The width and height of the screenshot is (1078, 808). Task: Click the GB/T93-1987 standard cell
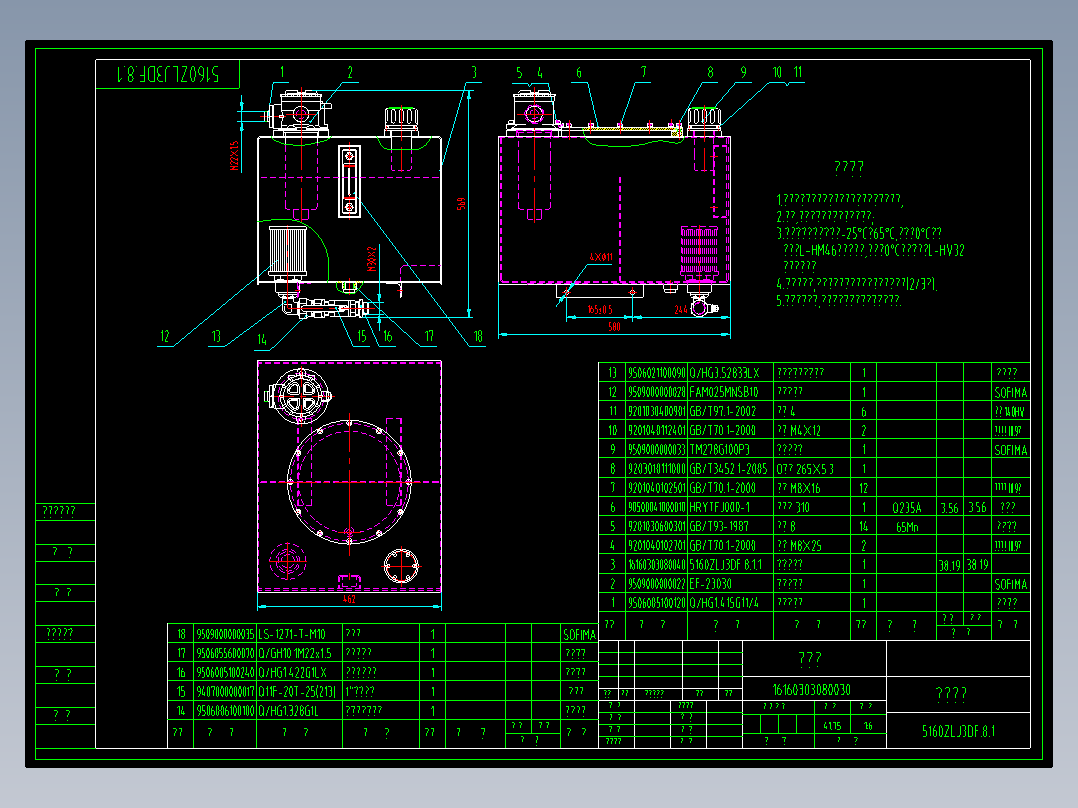pos(719,527)
